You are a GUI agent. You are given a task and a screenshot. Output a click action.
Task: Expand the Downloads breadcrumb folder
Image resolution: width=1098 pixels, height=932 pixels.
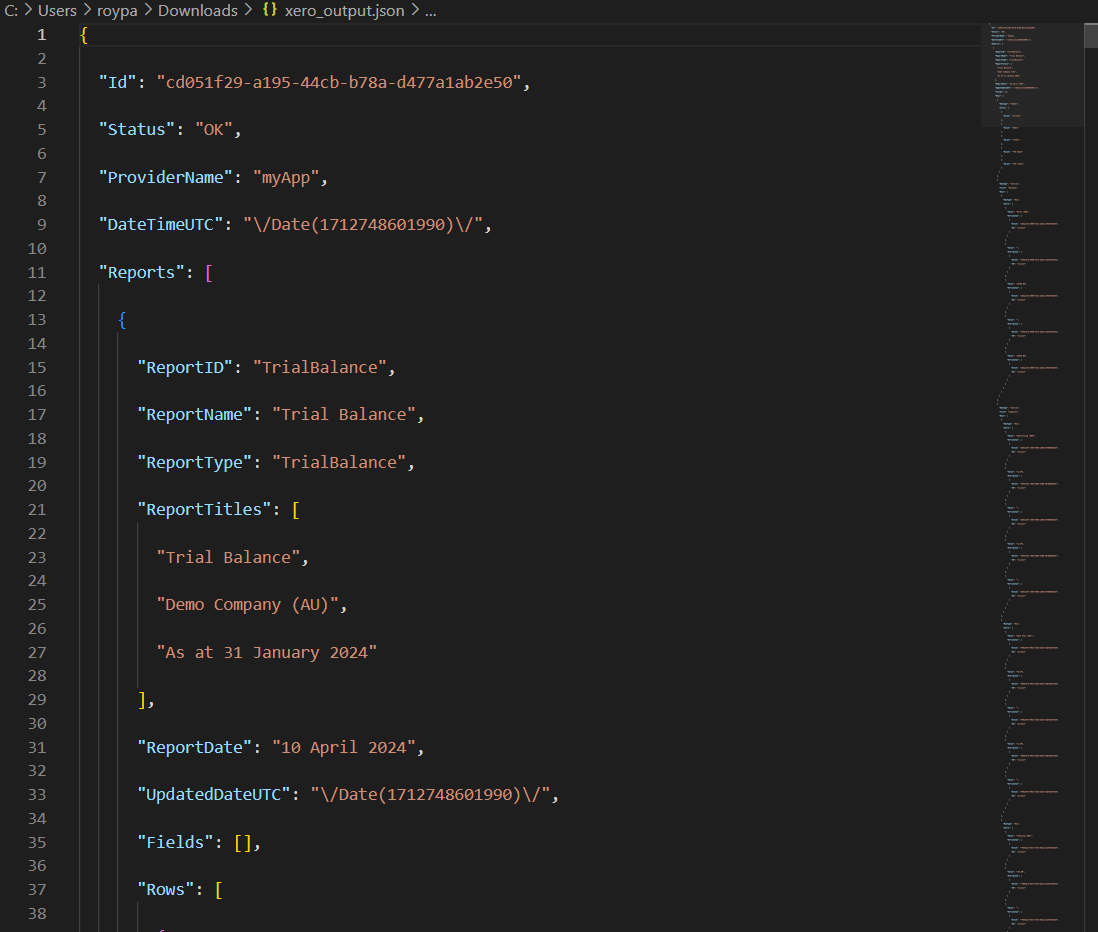point(197,11)
